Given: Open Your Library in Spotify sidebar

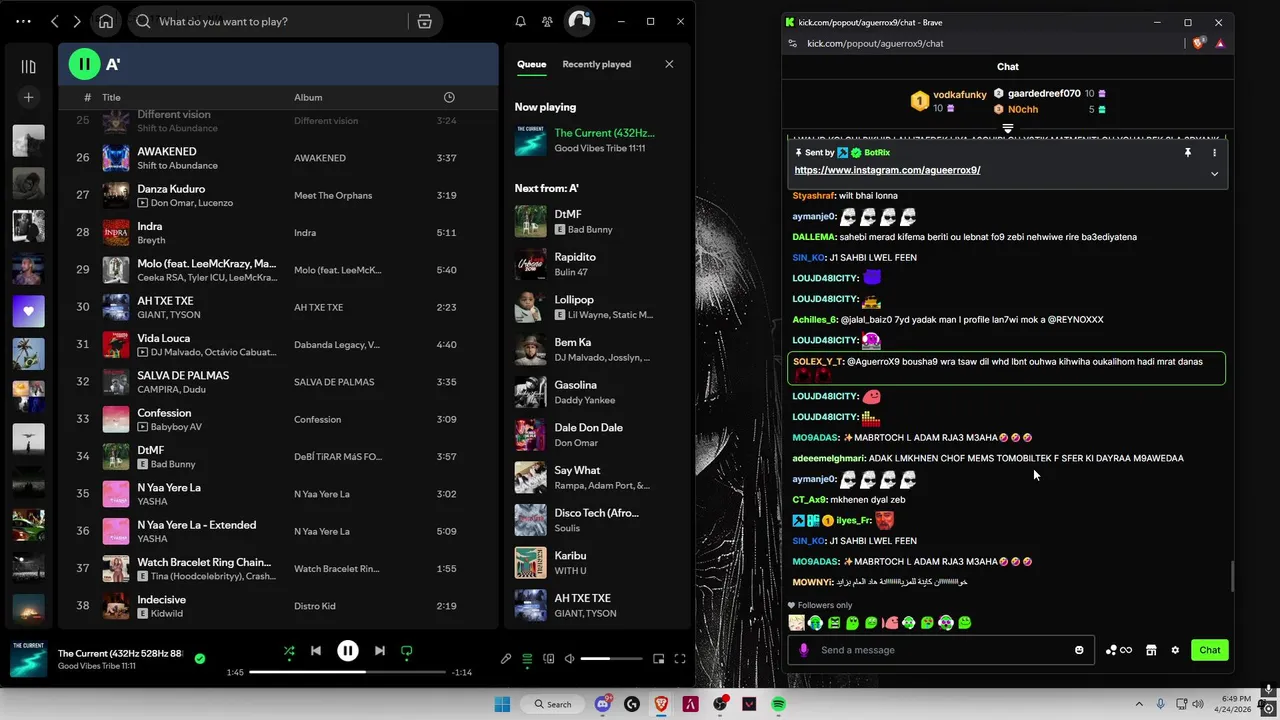Looking at the screenshot, I should 28,67.
